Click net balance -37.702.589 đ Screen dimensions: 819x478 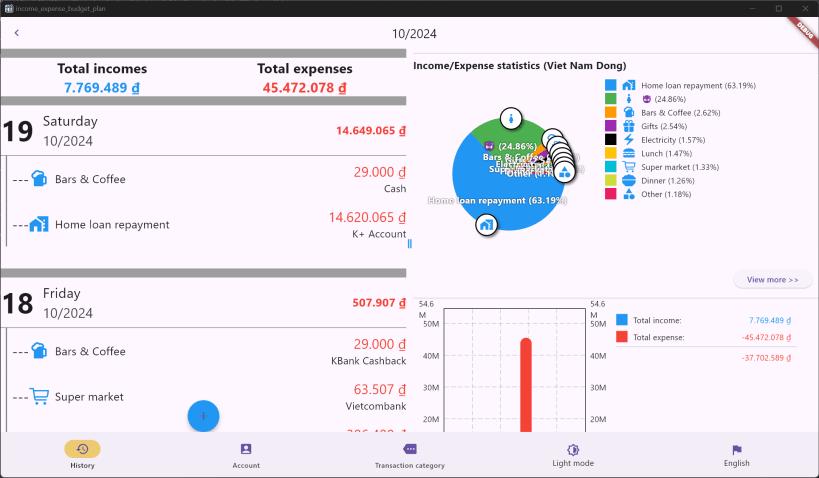pyautogui.click(x=766, y=358)
